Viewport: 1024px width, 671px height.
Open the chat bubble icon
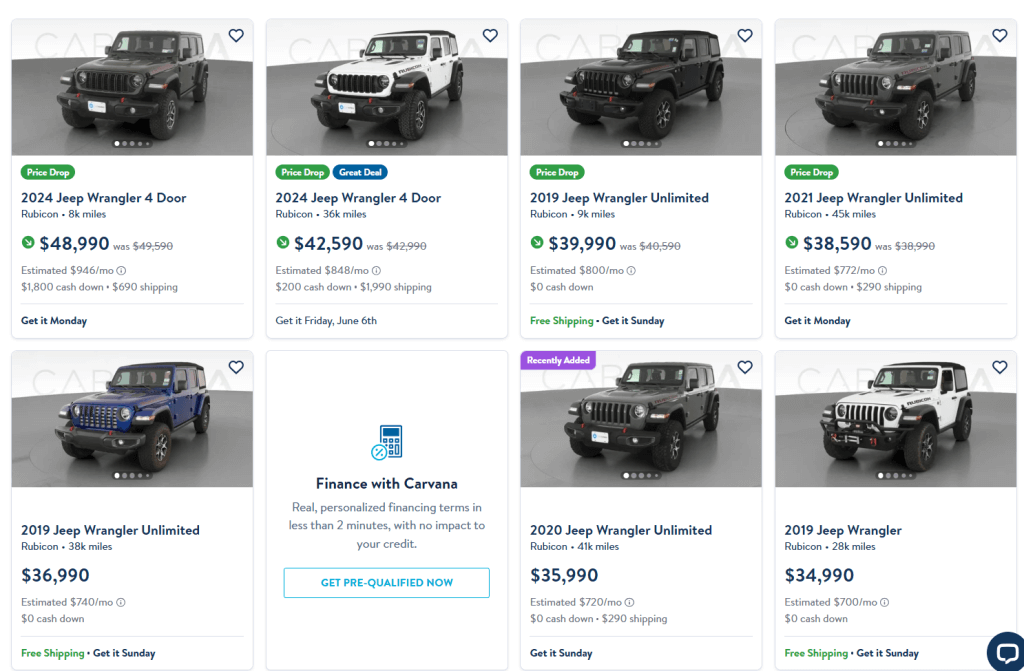(1006, 652)
